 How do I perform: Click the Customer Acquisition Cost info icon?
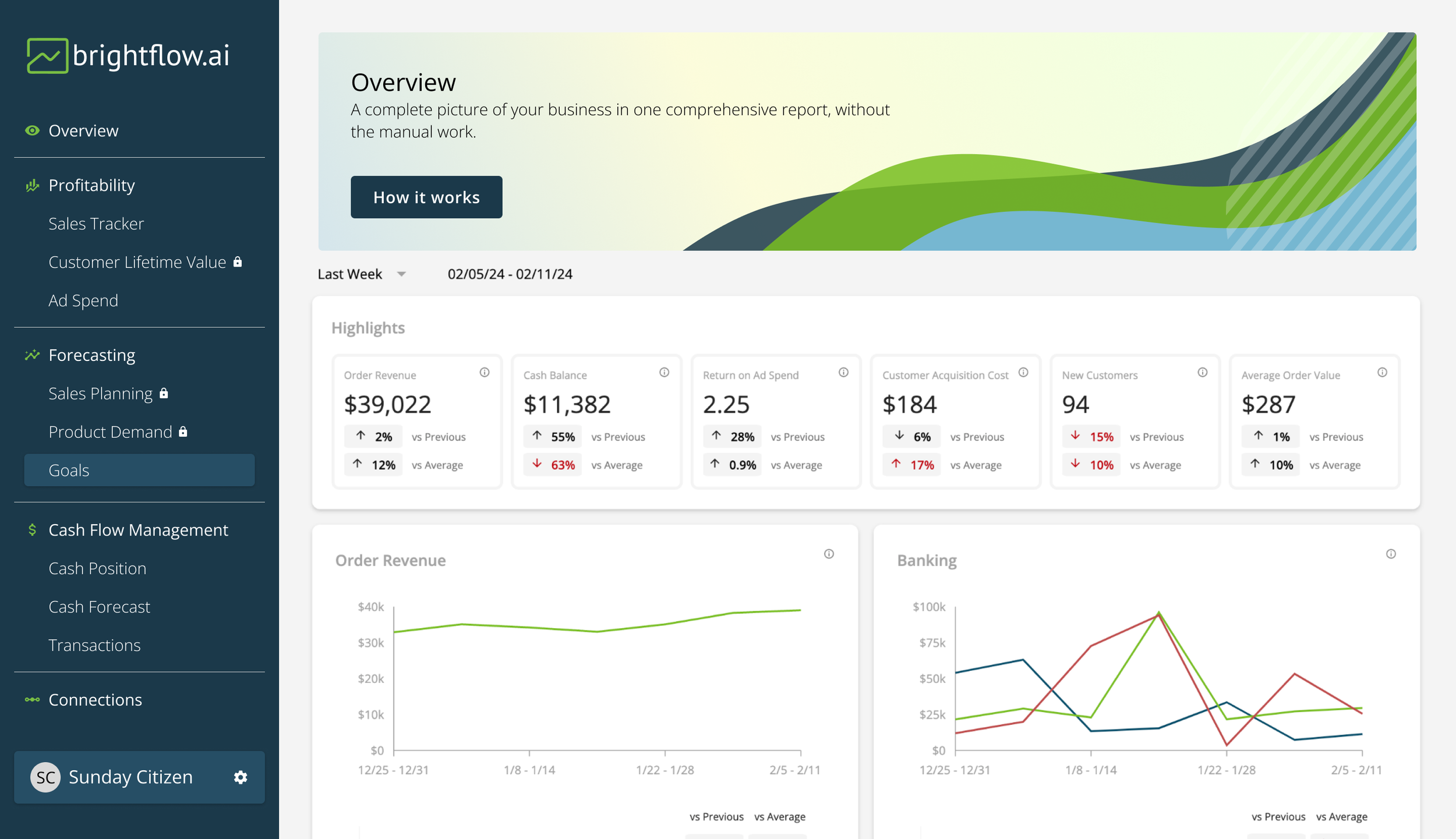tap(1023, 373)
